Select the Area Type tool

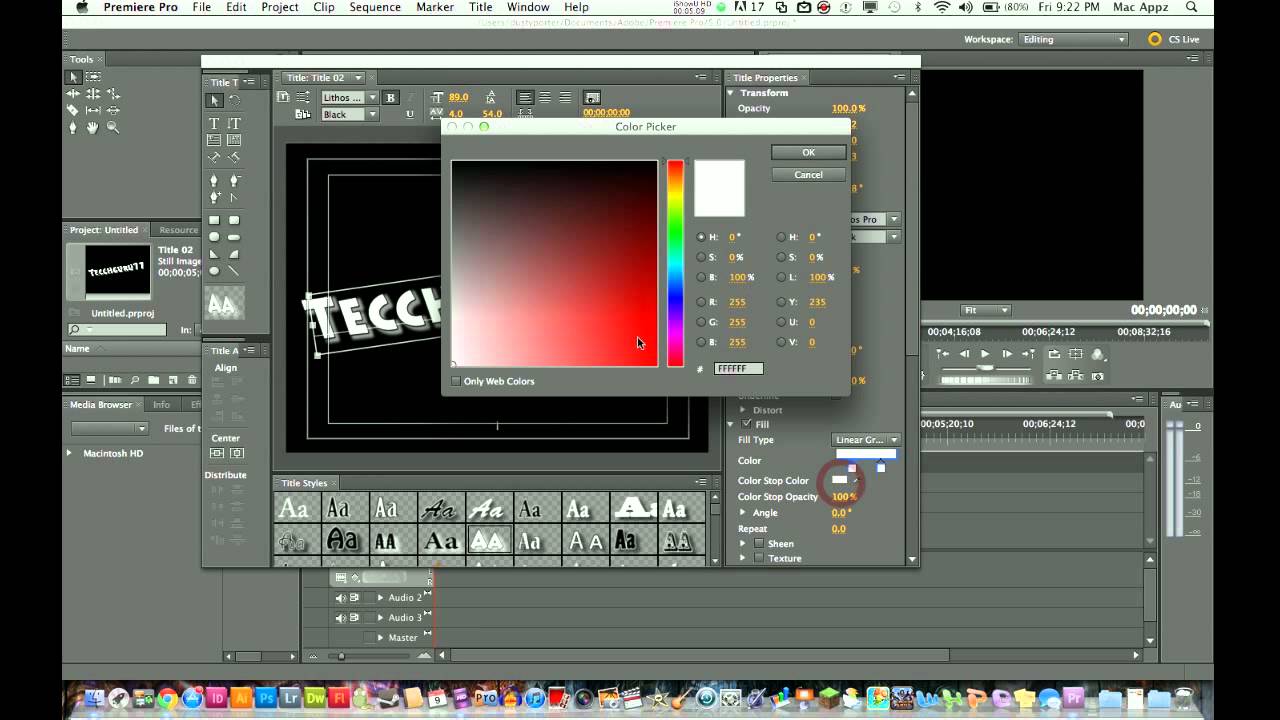[214, 140]
